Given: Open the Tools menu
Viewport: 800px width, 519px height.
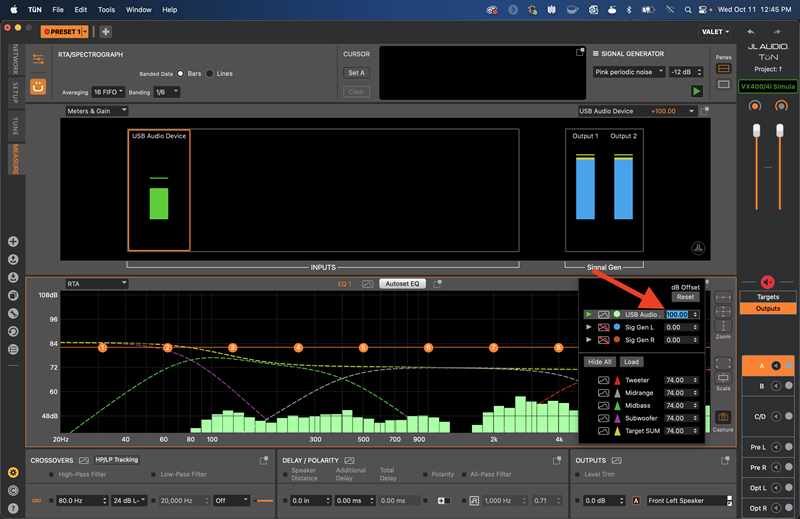Looking at the screenshot, I should tap(106, 10).
